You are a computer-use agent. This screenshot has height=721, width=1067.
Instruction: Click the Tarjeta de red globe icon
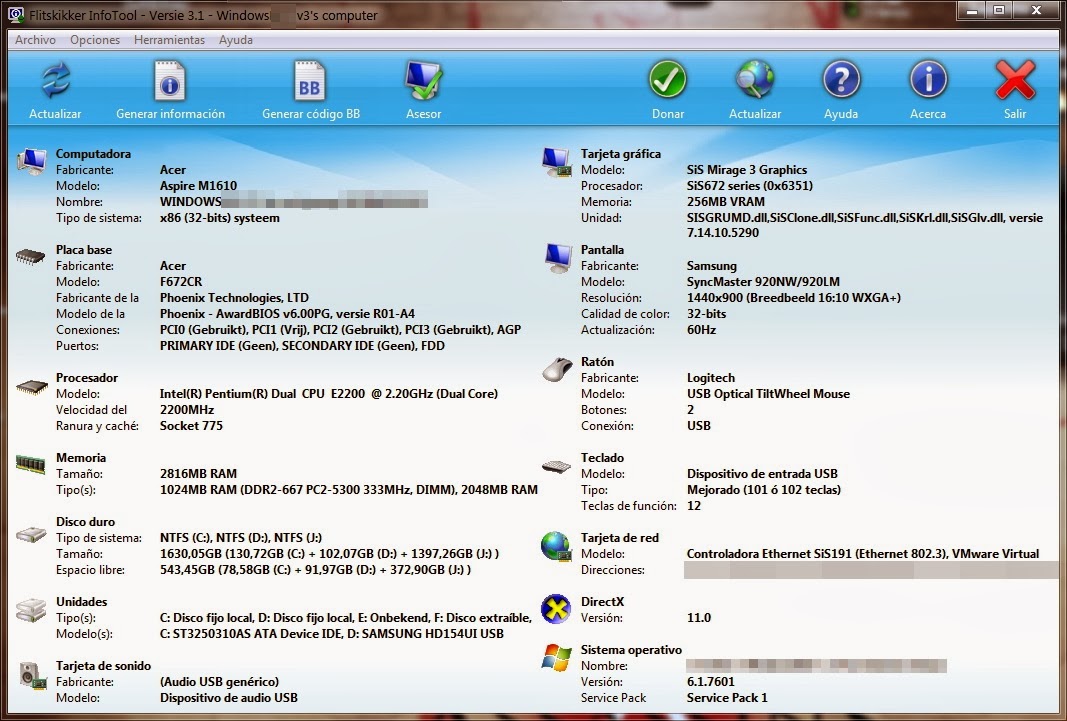point(557,545)
